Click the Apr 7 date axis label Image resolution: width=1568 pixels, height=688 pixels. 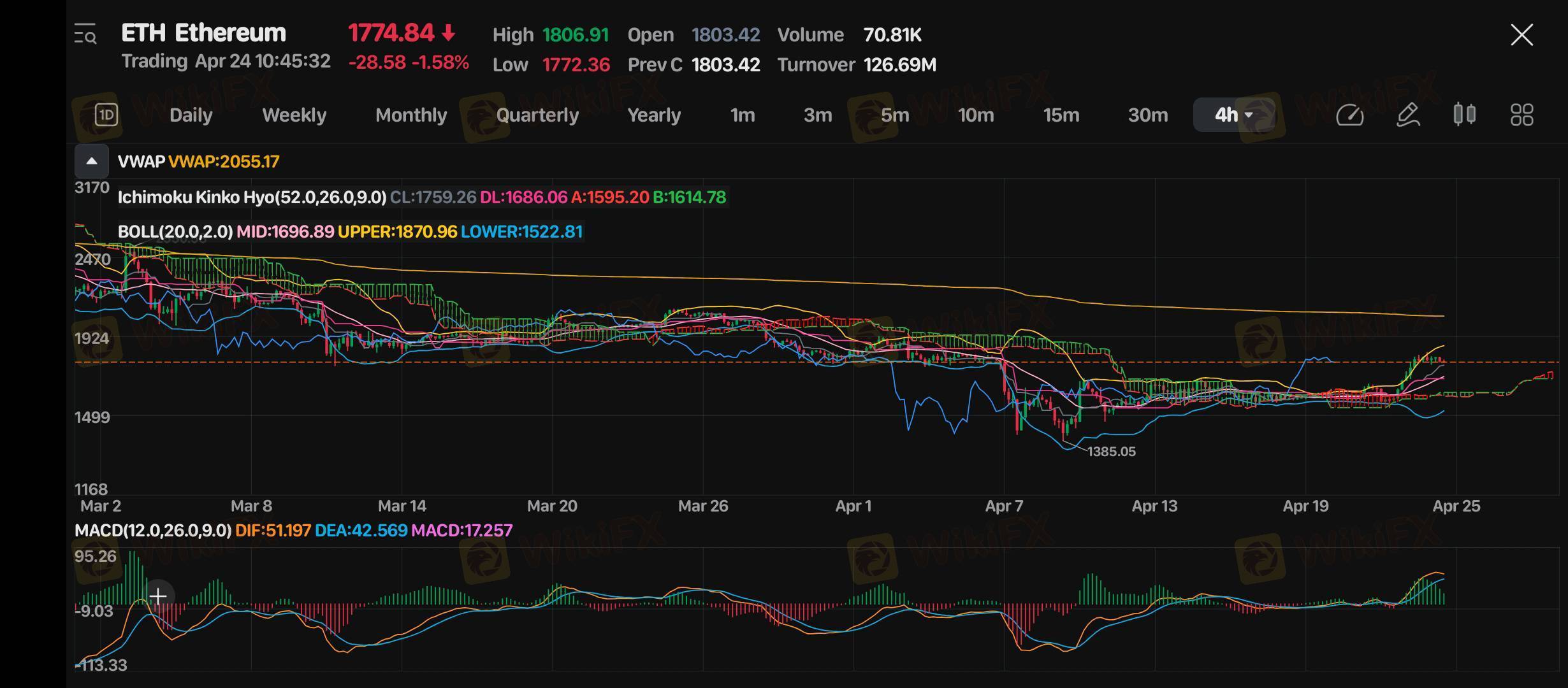1004,506
